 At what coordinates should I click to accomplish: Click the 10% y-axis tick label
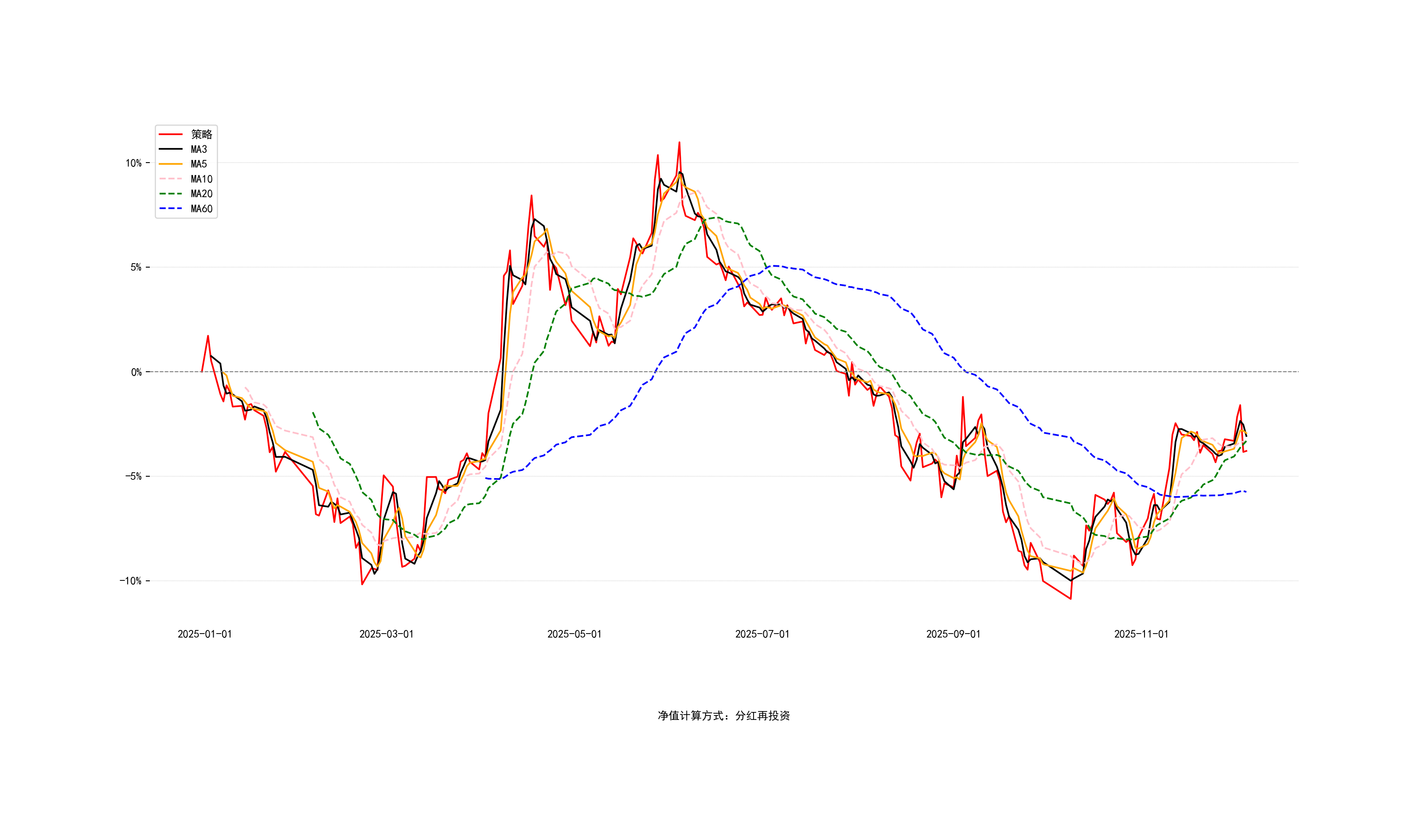(134, 163)
